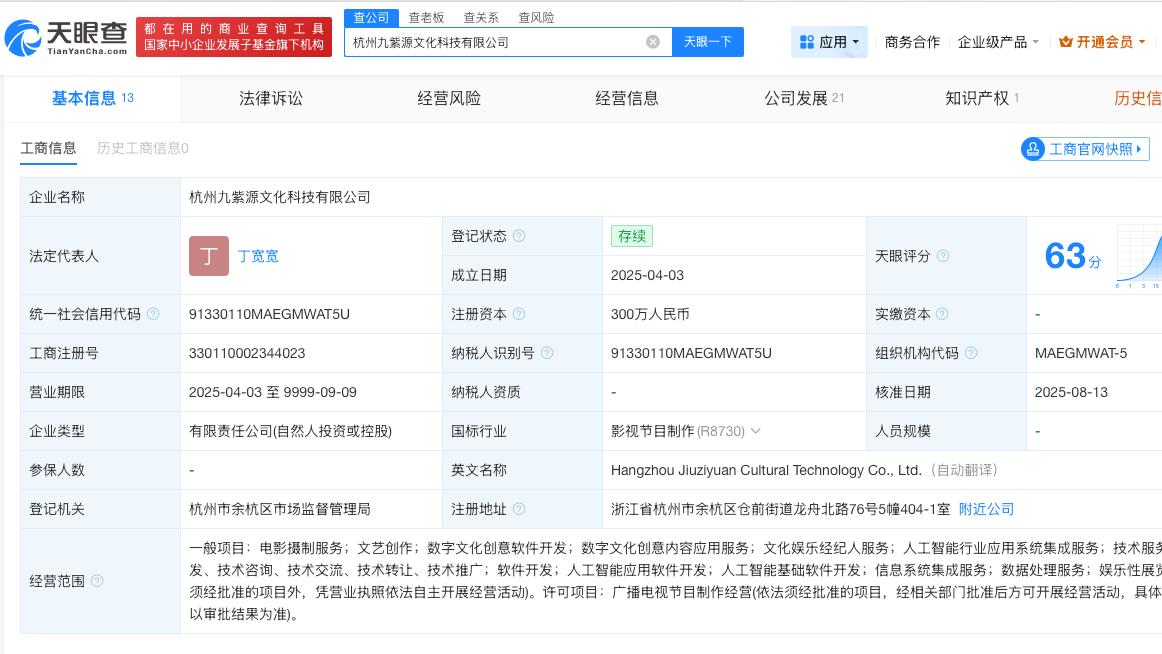Viewport: 1162px width, 654px height.
Task: Switch to the 法律诉讼 tab
Action: click(x=270, y=98)
